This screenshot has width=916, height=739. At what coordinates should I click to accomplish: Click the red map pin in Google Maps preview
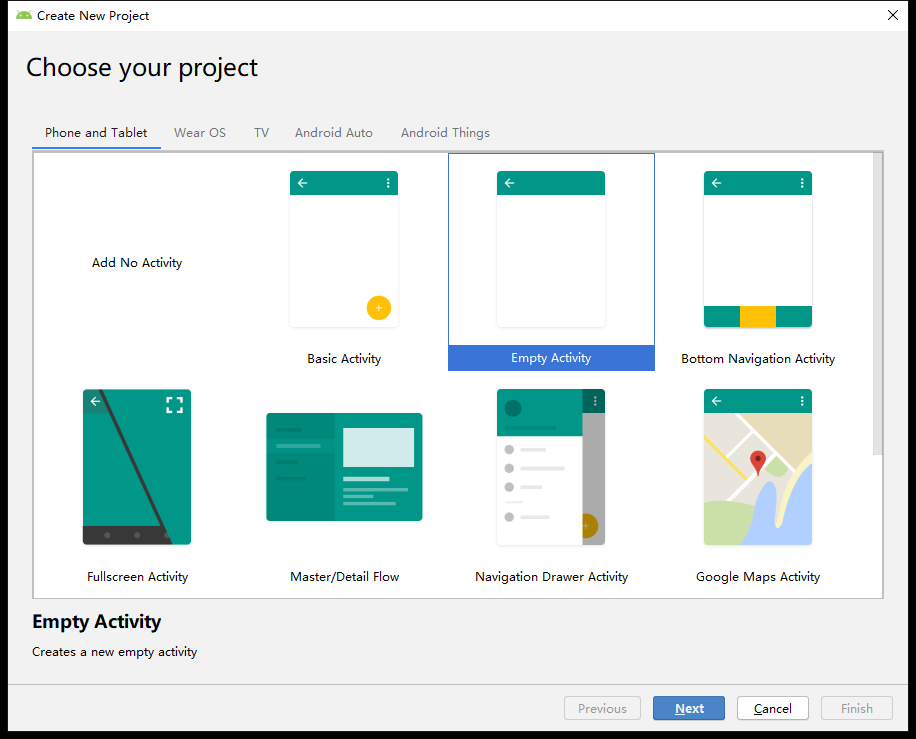coord(758,462)
